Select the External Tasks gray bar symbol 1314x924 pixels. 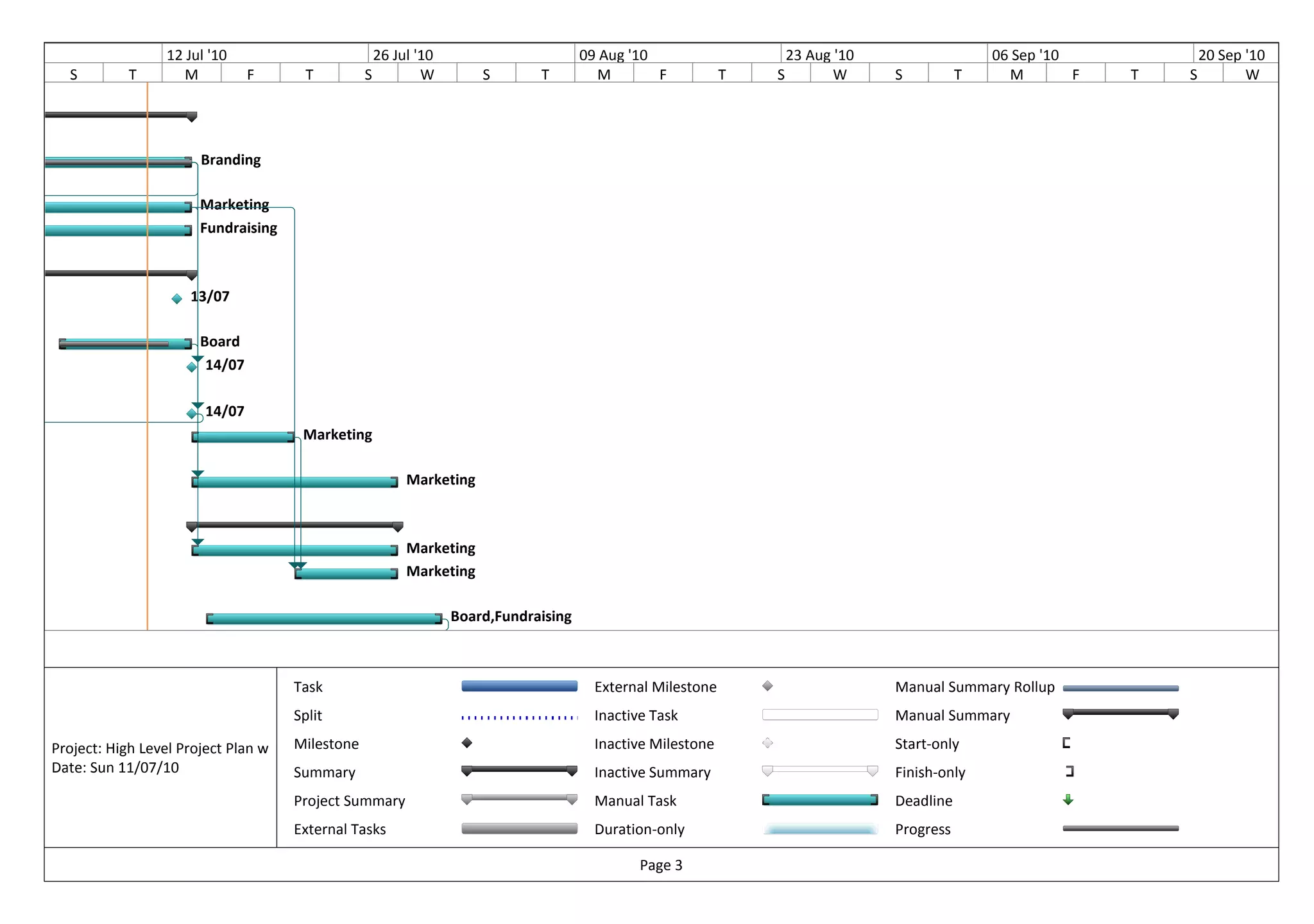(519, 828)
